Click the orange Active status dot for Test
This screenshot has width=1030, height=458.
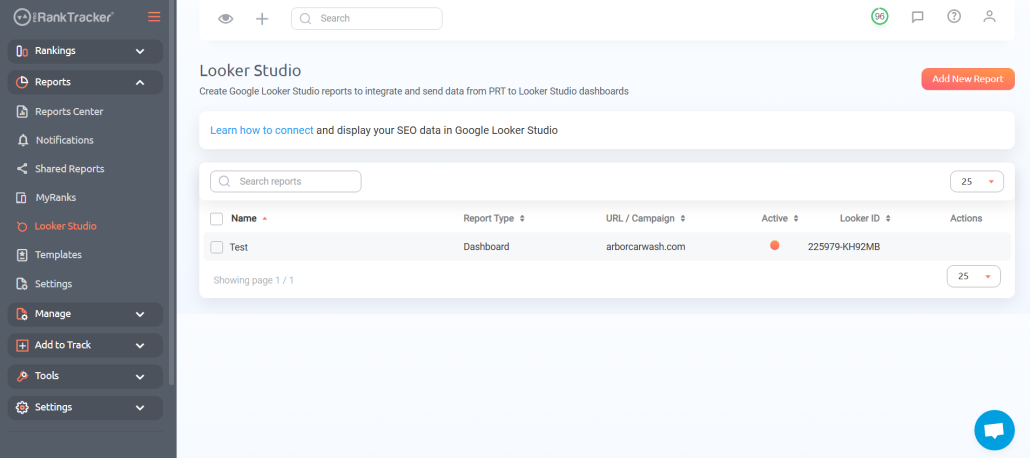point(774,245)
